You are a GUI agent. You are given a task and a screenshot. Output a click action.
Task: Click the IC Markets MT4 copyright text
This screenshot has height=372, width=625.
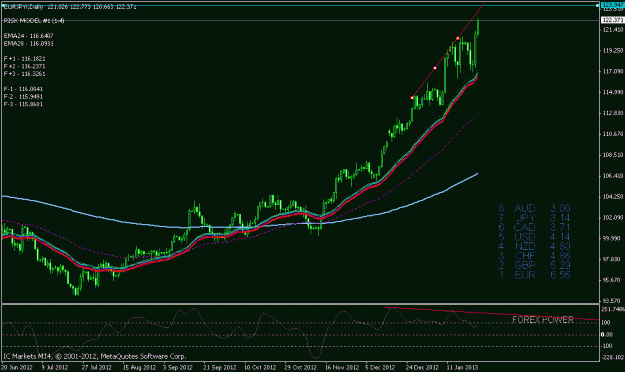tap(94, 356)
